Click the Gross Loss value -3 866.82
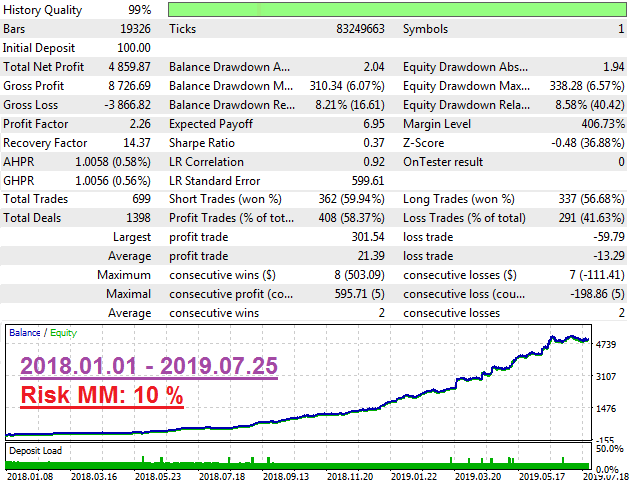The height and width of the screenshot is (480, 640). (x=127, y=105)
